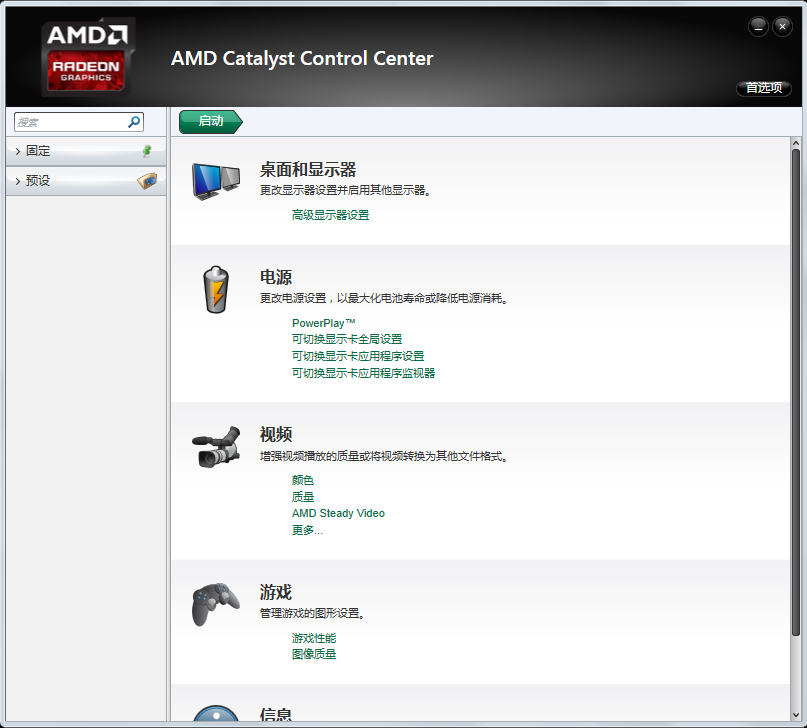The image size is (807, 728).
Task: Open the battery 电源 icon
Action: coord(216,289)
